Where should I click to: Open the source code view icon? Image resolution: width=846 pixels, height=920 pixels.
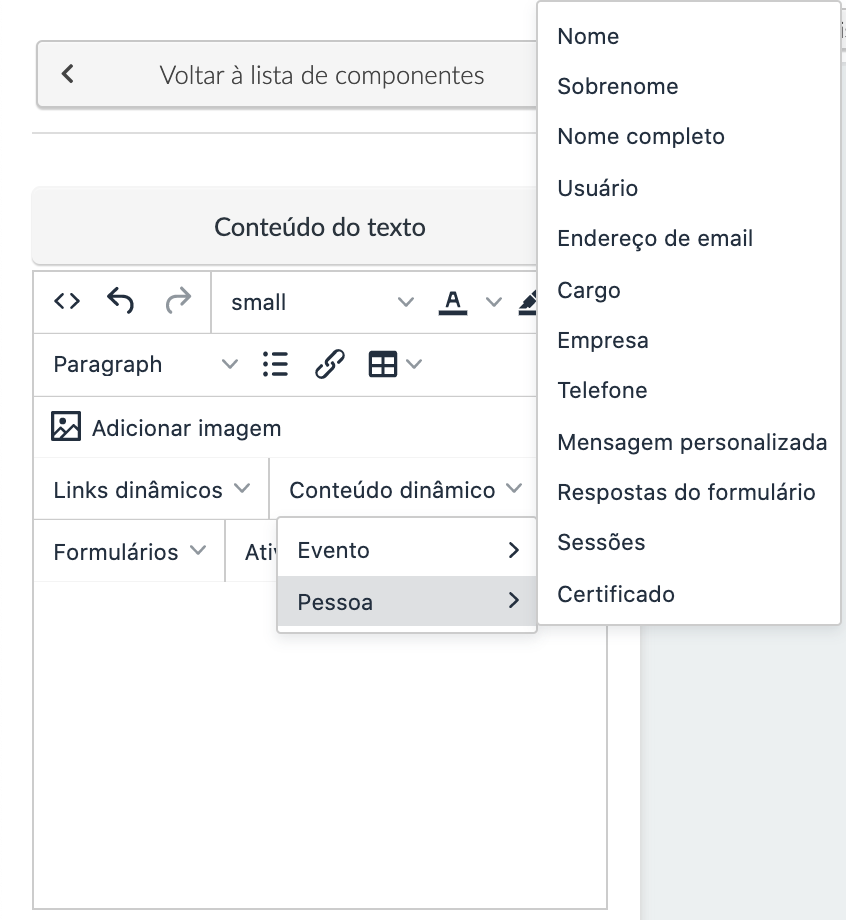coord(67,302)
